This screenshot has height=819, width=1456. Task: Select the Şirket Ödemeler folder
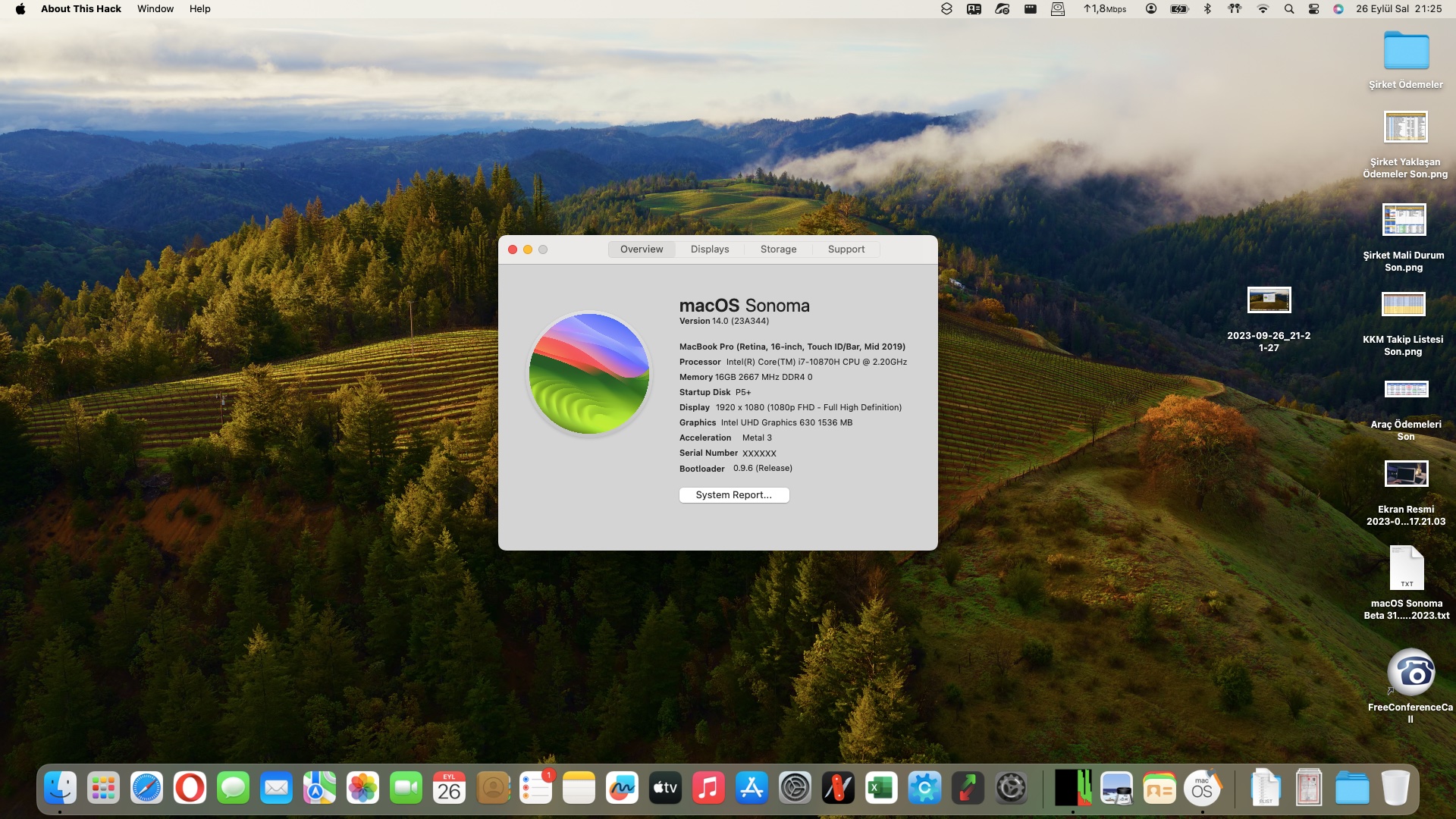1405,52
